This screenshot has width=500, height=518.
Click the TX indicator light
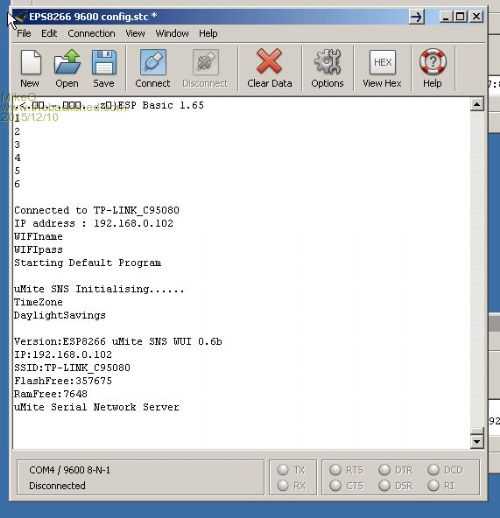click(x=283, y=470)
